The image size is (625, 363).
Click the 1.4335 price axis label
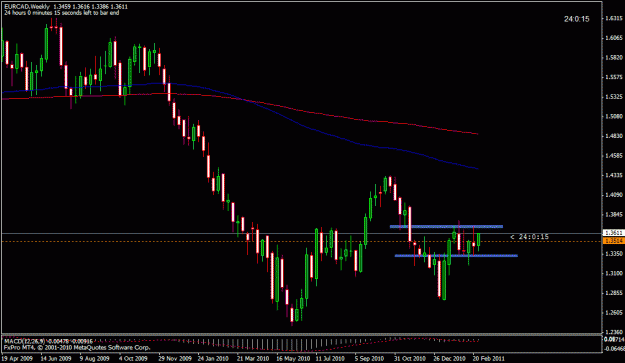pos(614,175)
